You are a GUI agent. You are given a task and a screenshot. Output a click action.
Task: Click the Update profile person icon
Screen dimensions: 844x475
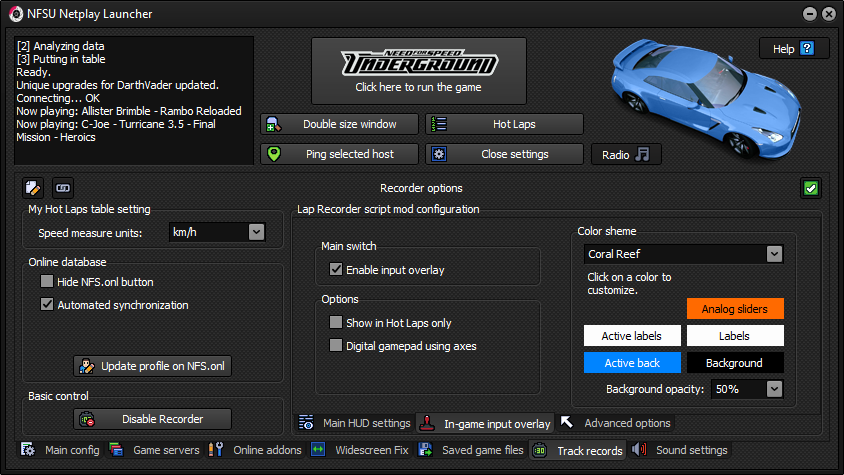tap(87, 366)
